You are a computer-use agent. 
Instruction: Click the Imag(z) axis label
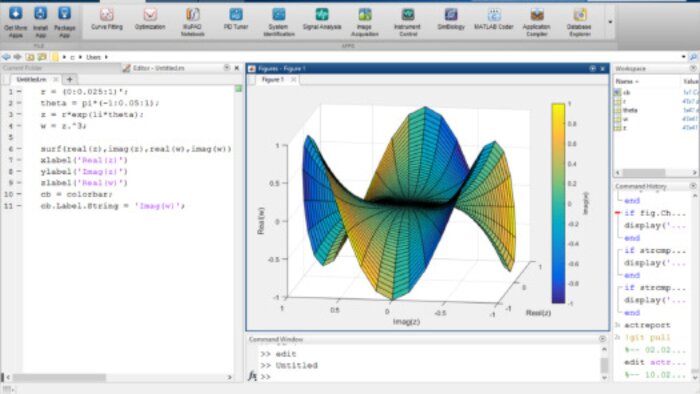click(406, 321)
